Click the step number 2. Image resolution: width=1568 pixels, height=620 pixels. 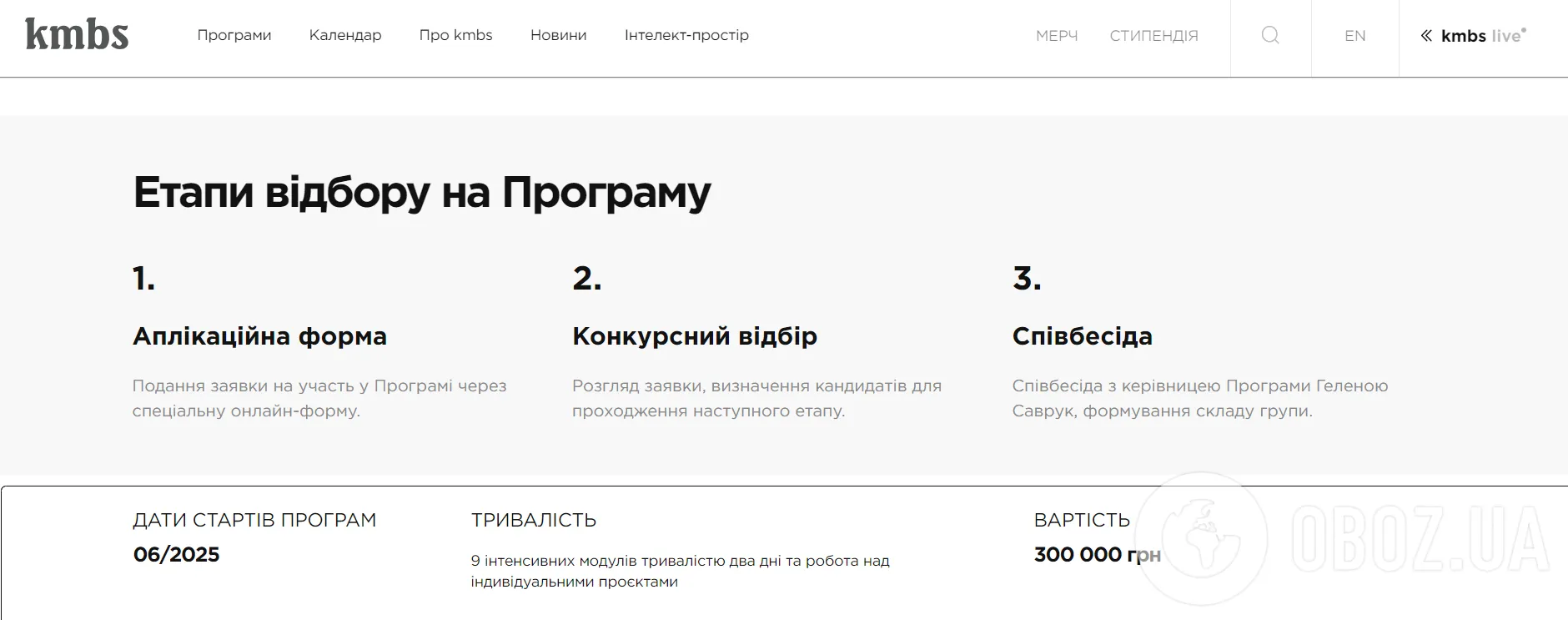[586, 278]
